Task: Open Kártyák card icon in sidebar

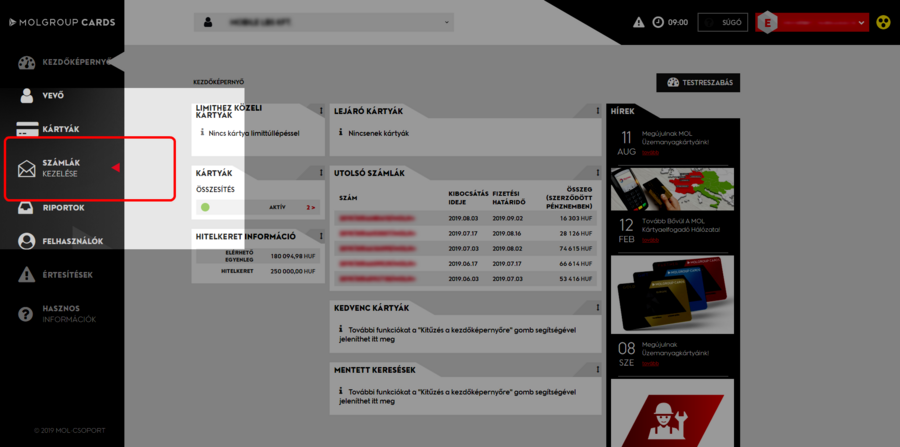Action: 27,129
